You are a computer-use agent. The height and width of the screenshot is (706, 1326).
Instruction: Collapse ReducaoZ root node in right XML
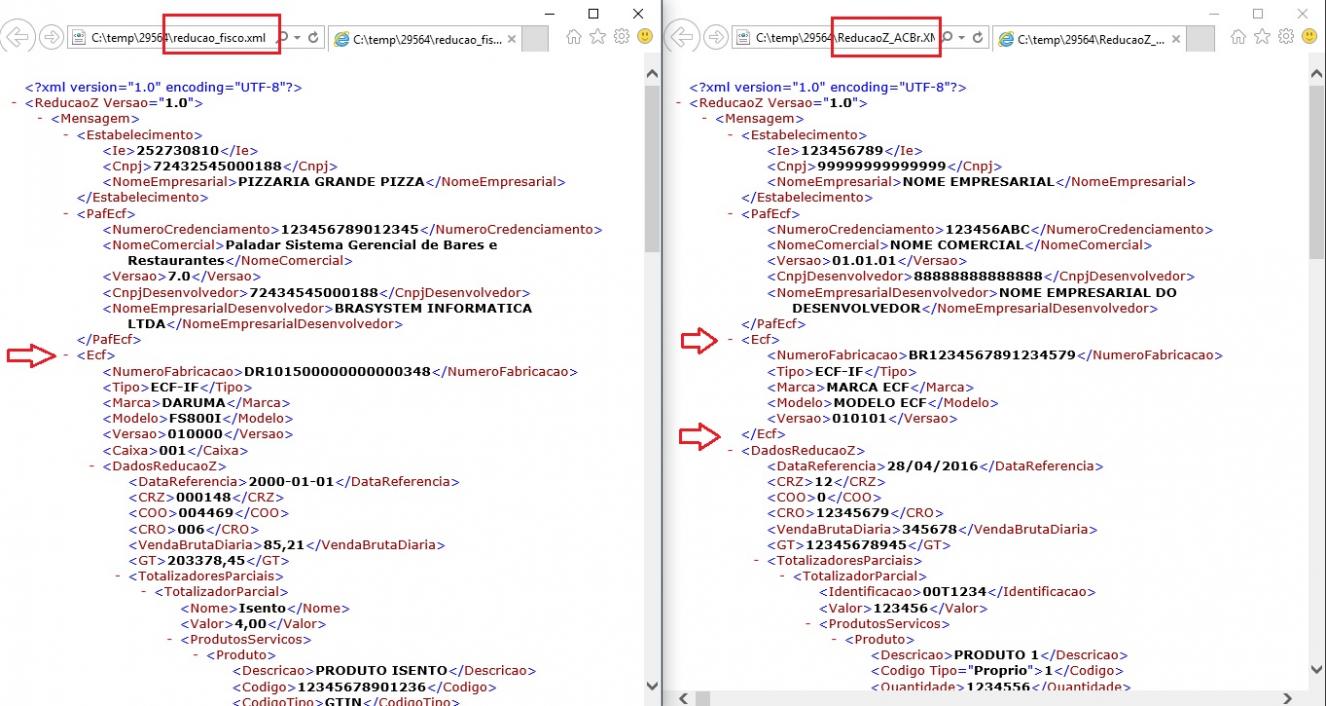(x=678, y=103)
